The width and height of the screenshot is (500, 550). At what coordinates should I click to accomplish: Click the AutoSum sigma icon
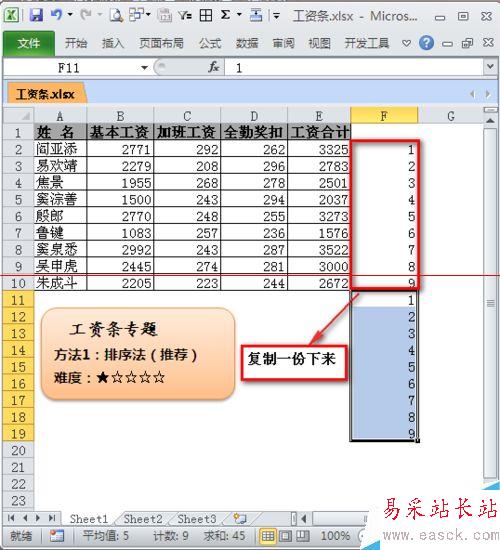click(x=226, y=15)
